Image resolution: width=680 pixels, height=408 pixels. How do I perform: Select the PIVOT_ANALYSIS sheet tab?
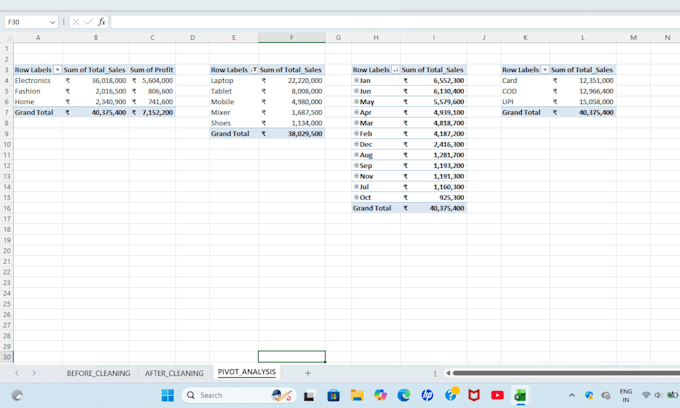tap(247, 372)
